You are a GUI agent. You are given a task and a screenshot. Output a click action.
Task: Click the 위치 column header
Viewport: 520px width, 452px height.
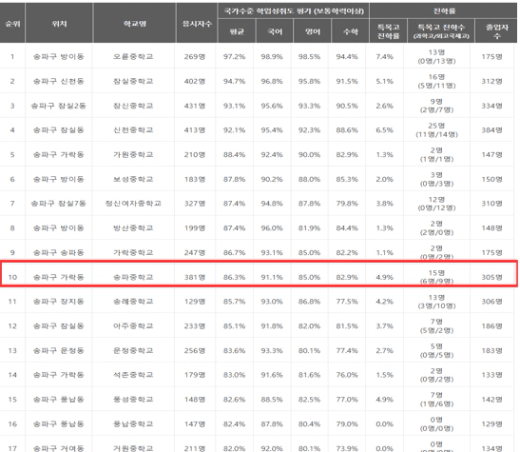[59, 24]
